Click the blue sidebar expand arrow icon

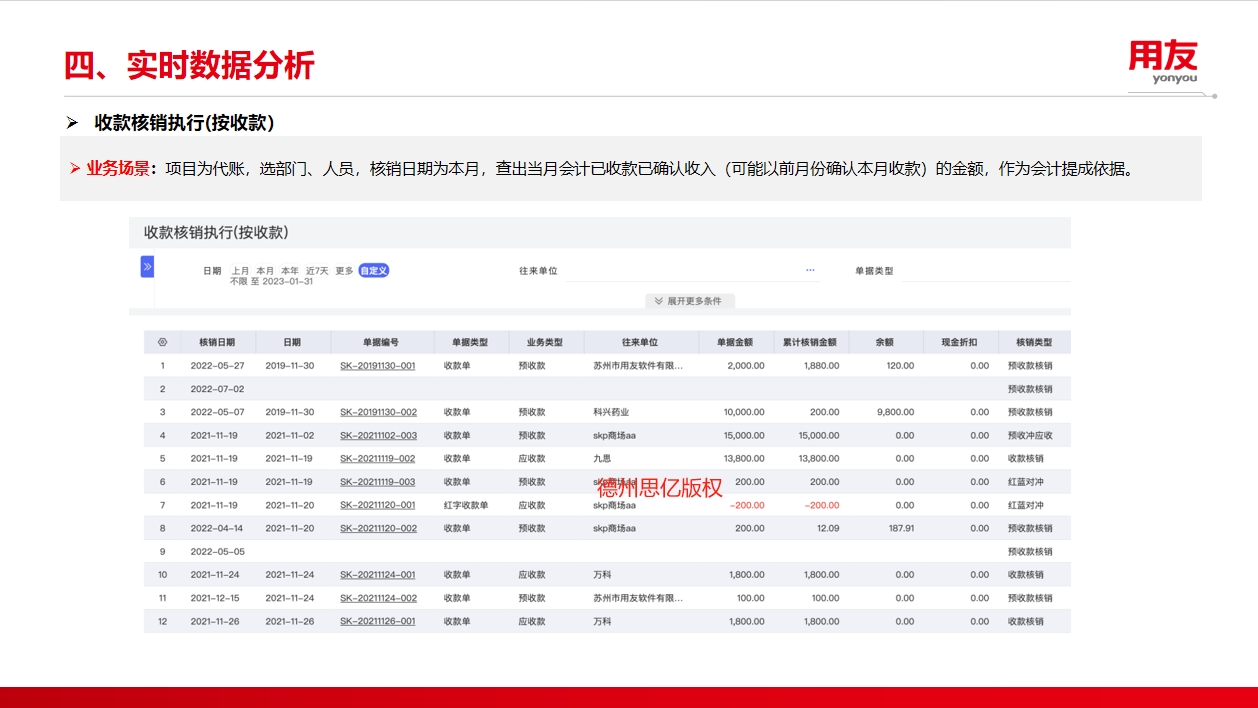click(x=147, y=267)
